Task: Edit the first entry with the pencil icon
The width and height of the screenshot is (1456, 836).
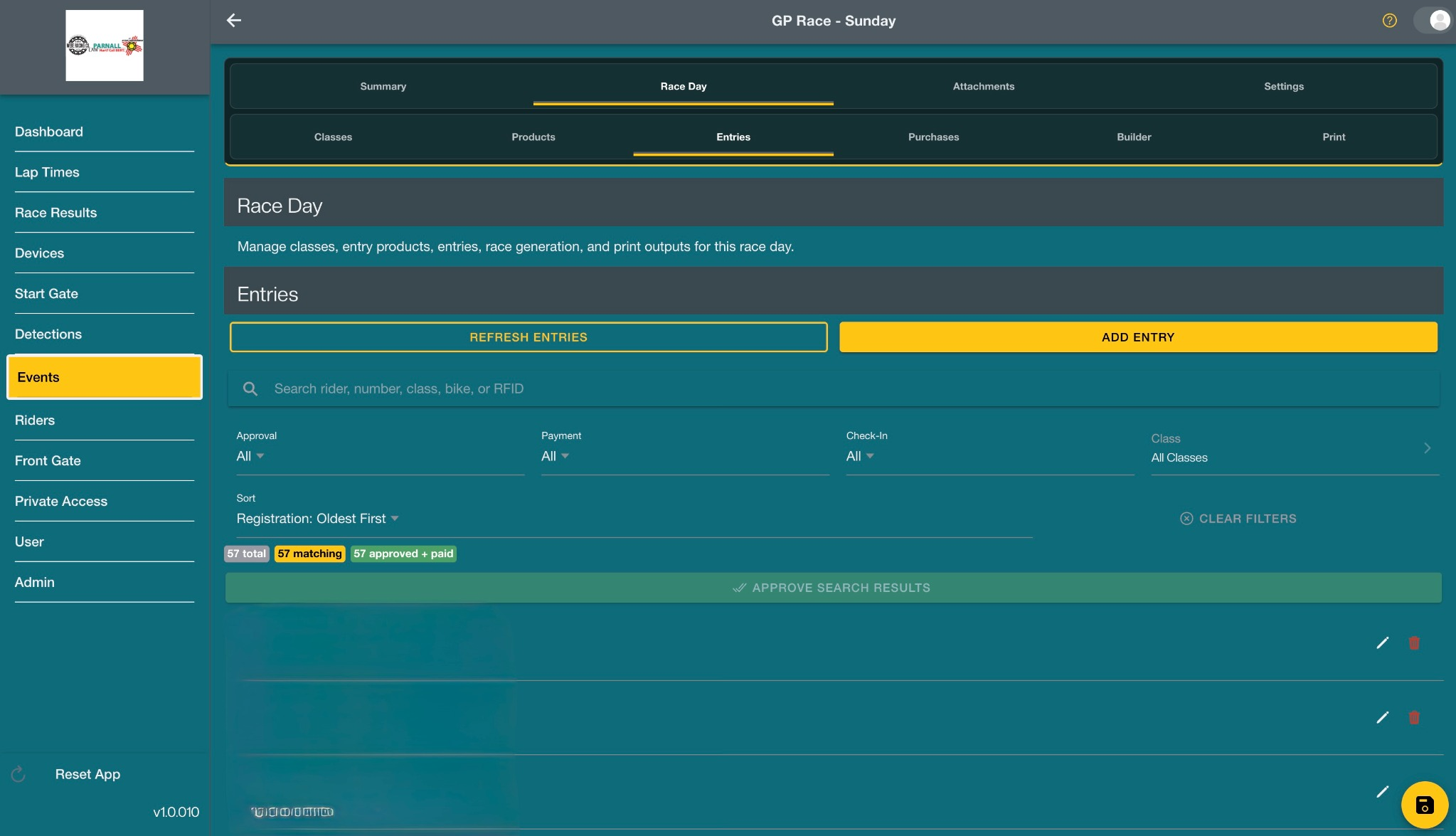Action: coord(1382,643)
